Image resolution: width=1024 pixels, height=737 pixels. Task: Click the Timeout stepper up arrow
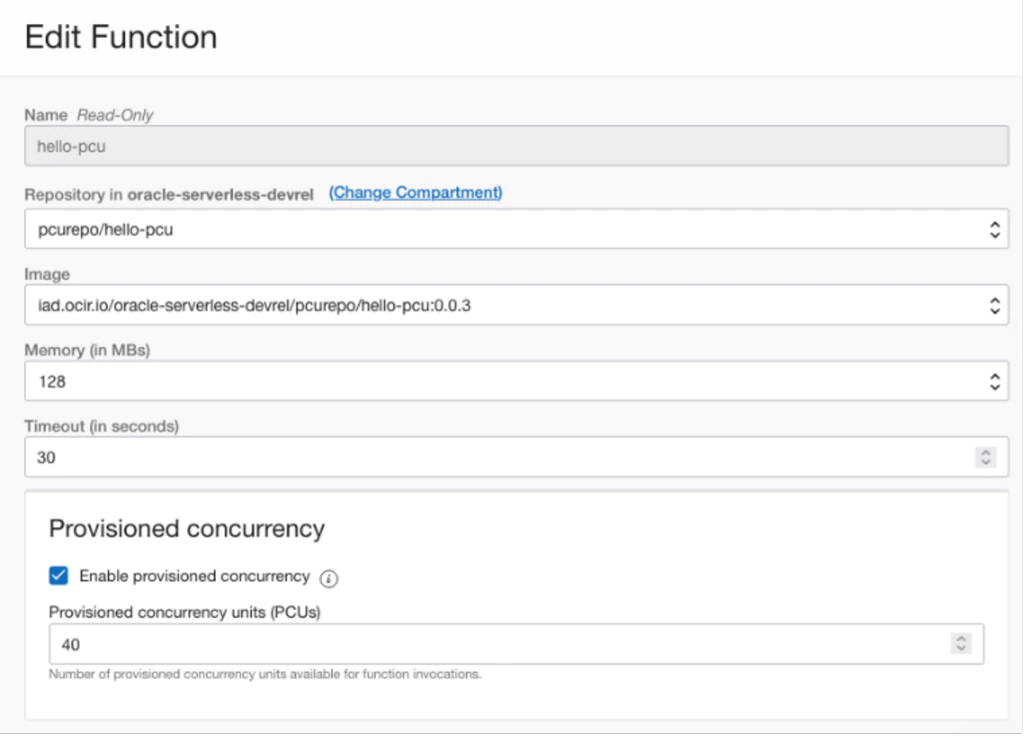click(985, 453)
